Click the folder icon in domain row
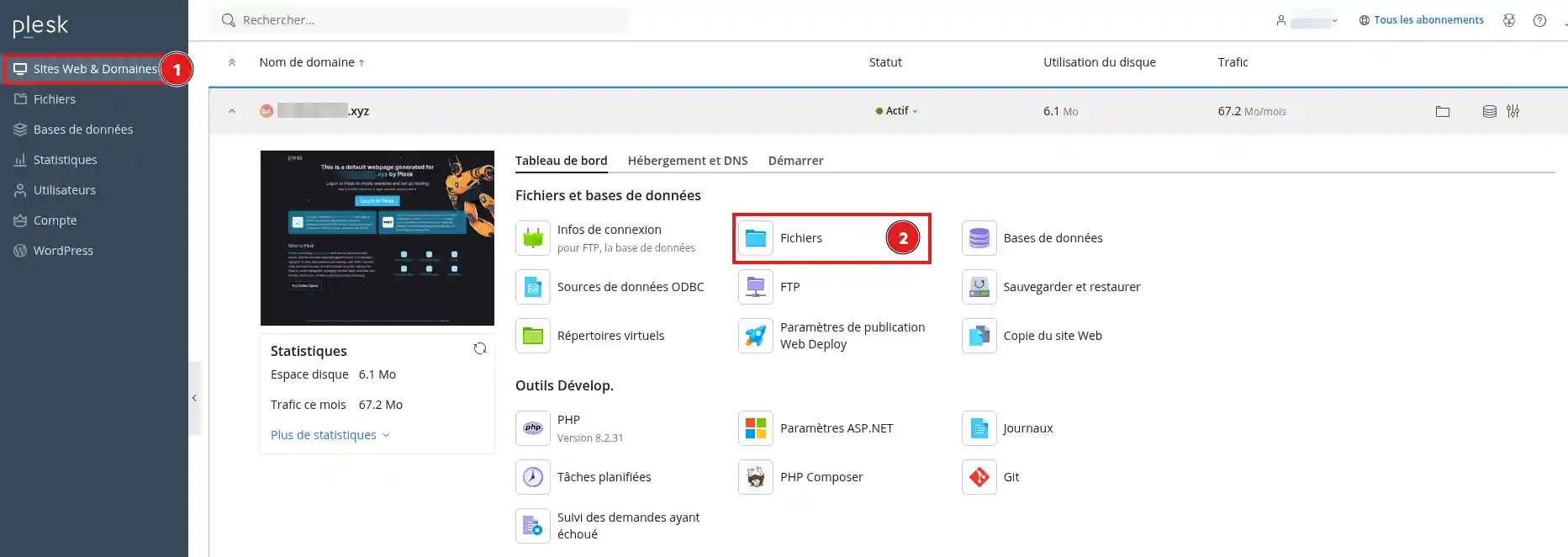 [x=1443, y=111]
